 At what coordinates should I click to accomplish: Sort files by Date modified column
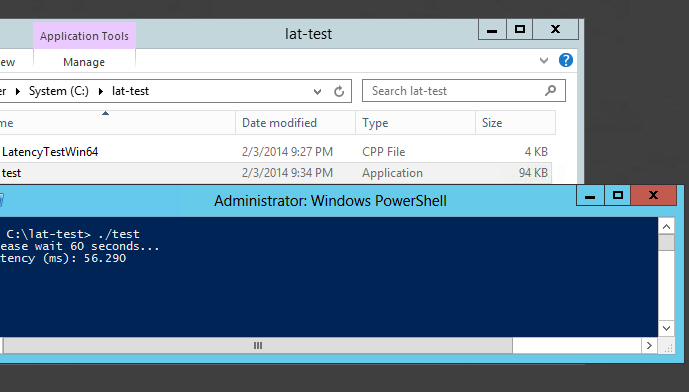pyautogui.click(x=296, y=123)
